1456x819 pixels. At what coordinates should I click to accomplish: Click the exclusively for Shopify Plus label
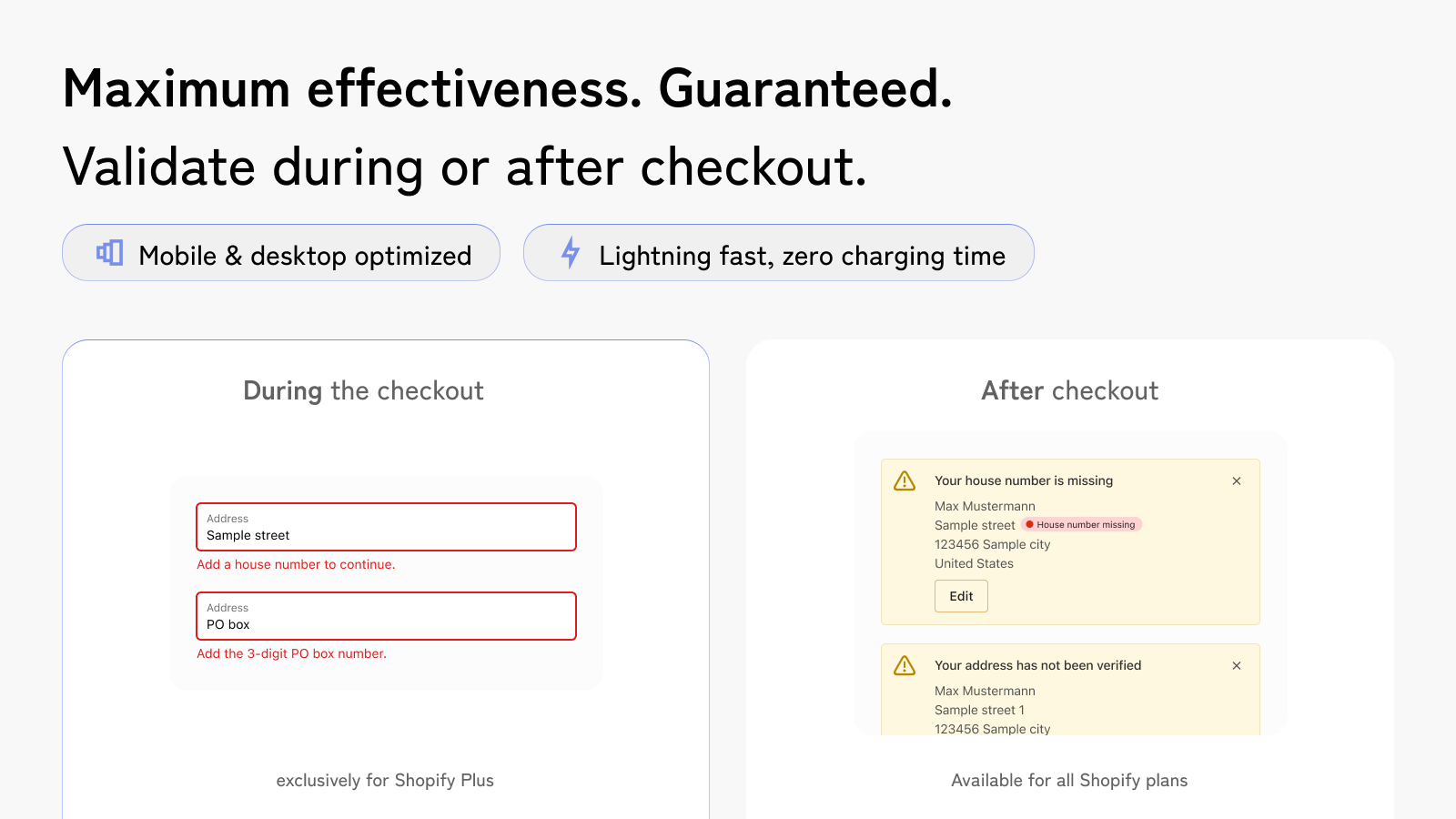pyautogui.click(x=386, y=780)
